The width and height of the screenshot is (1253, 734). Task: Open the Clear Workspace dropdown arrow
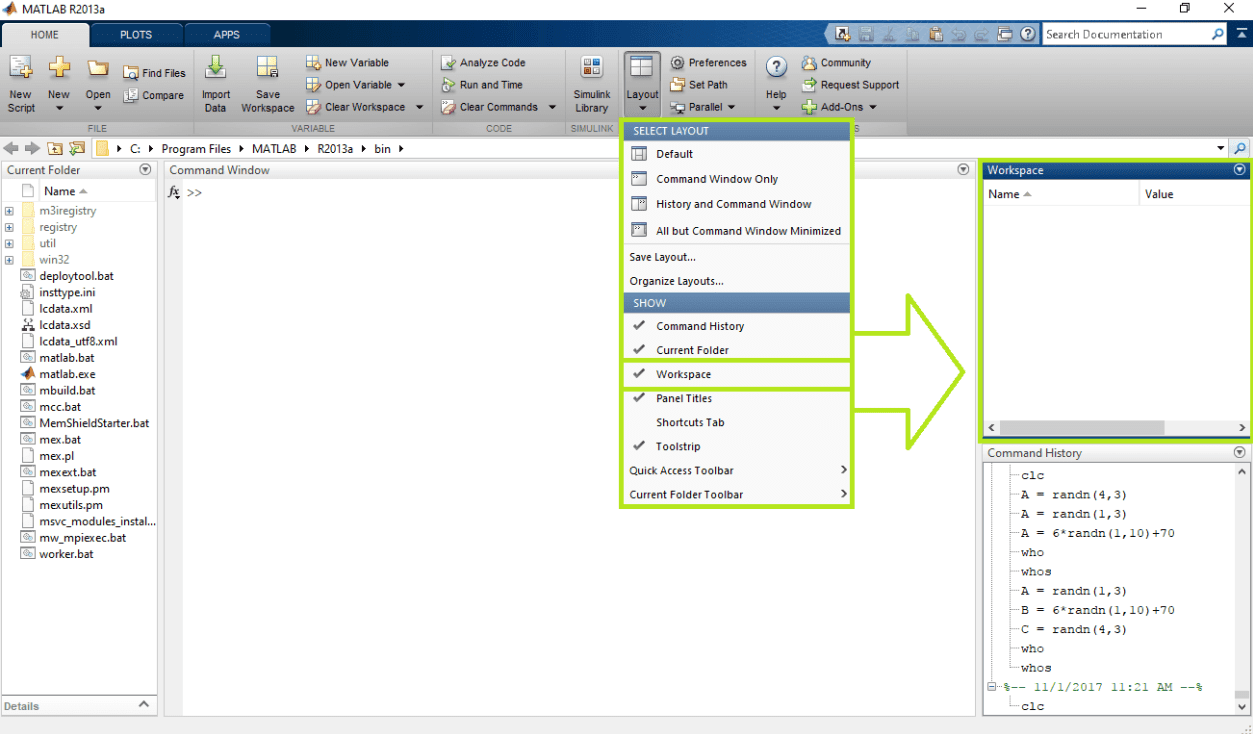point(419,107)
